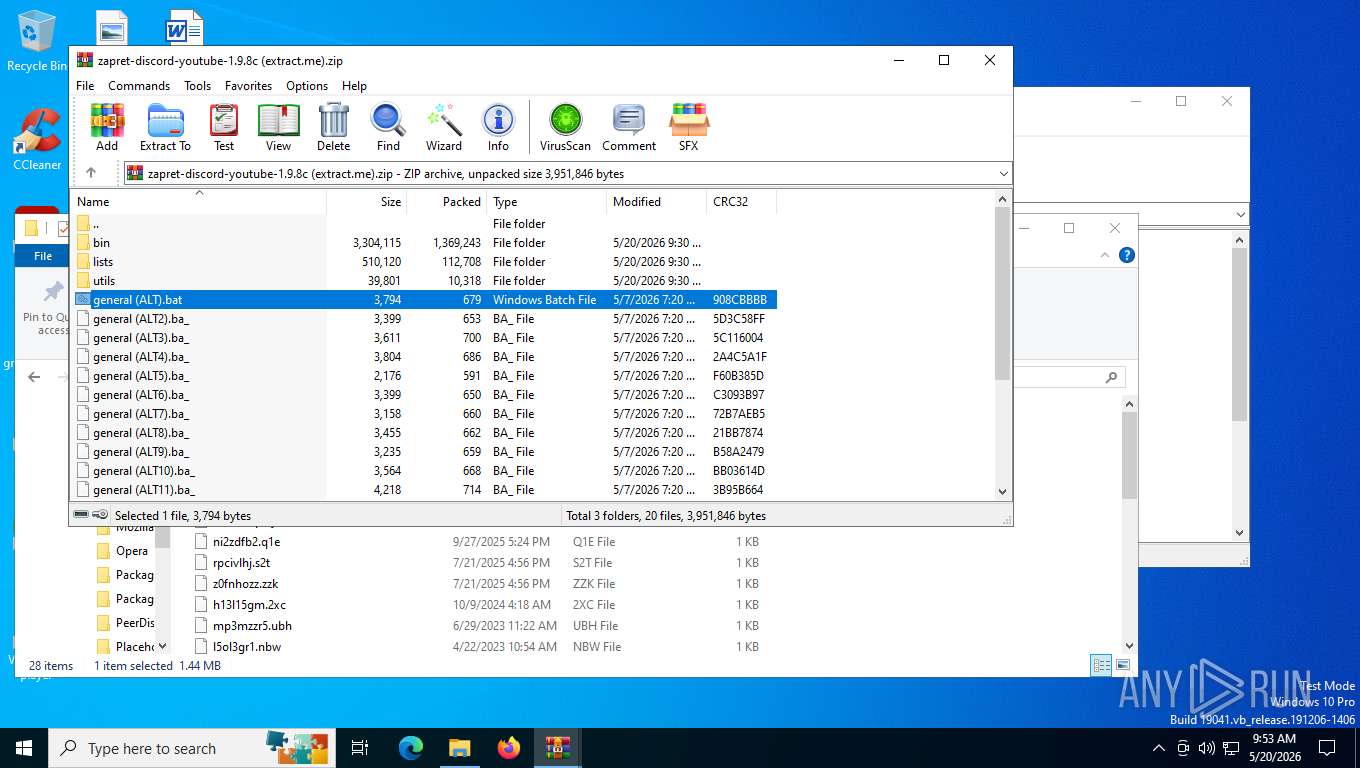Open Explorer help question mark icon

pyautogui.click(x=1127, y=255)
